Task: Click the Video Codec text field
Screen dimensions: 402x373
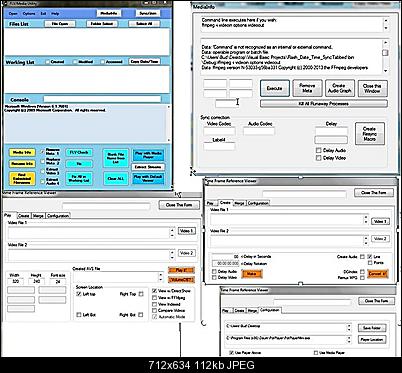Action: (219, 131)
